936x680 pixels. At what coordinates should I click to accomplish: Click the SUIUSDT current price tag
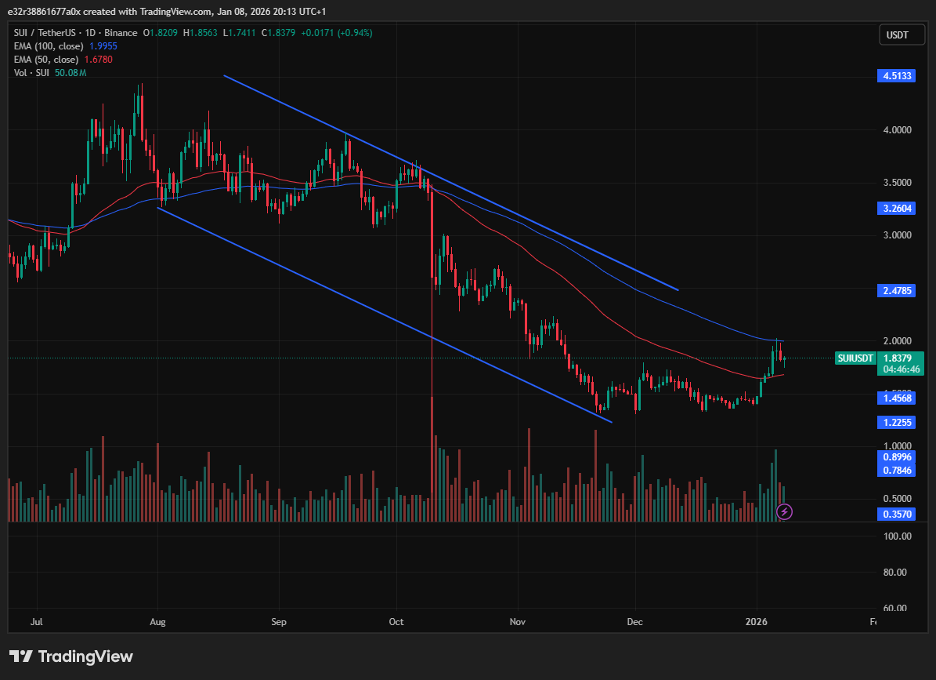point(855,358)
